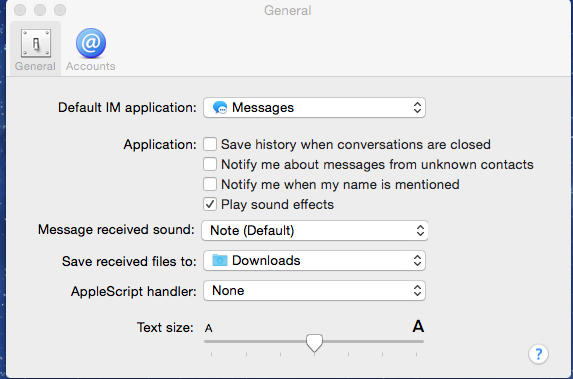Select the General switch icon
This screenshot has width=573, height=379.
click(x=35, y=43)
